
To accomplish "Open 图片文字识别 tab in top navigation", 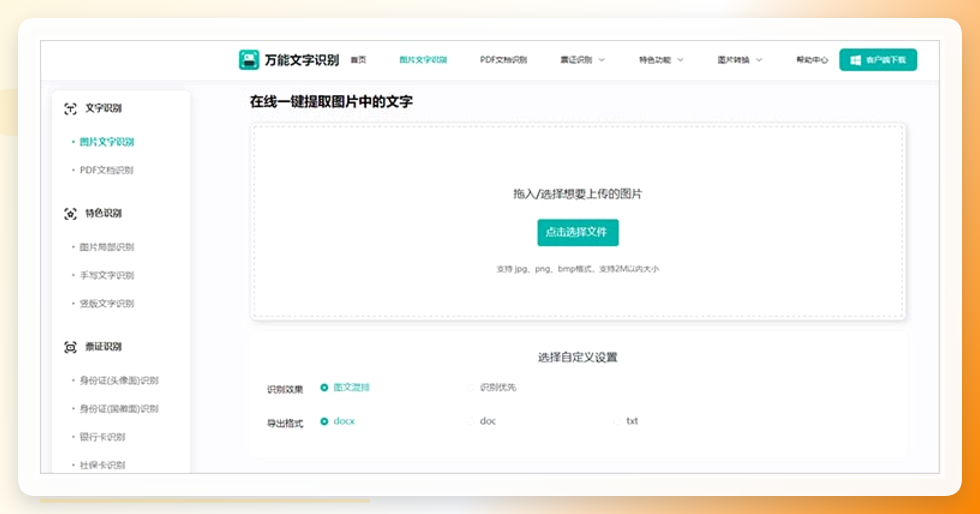I will pyautogui.click(x=423, y=60).
